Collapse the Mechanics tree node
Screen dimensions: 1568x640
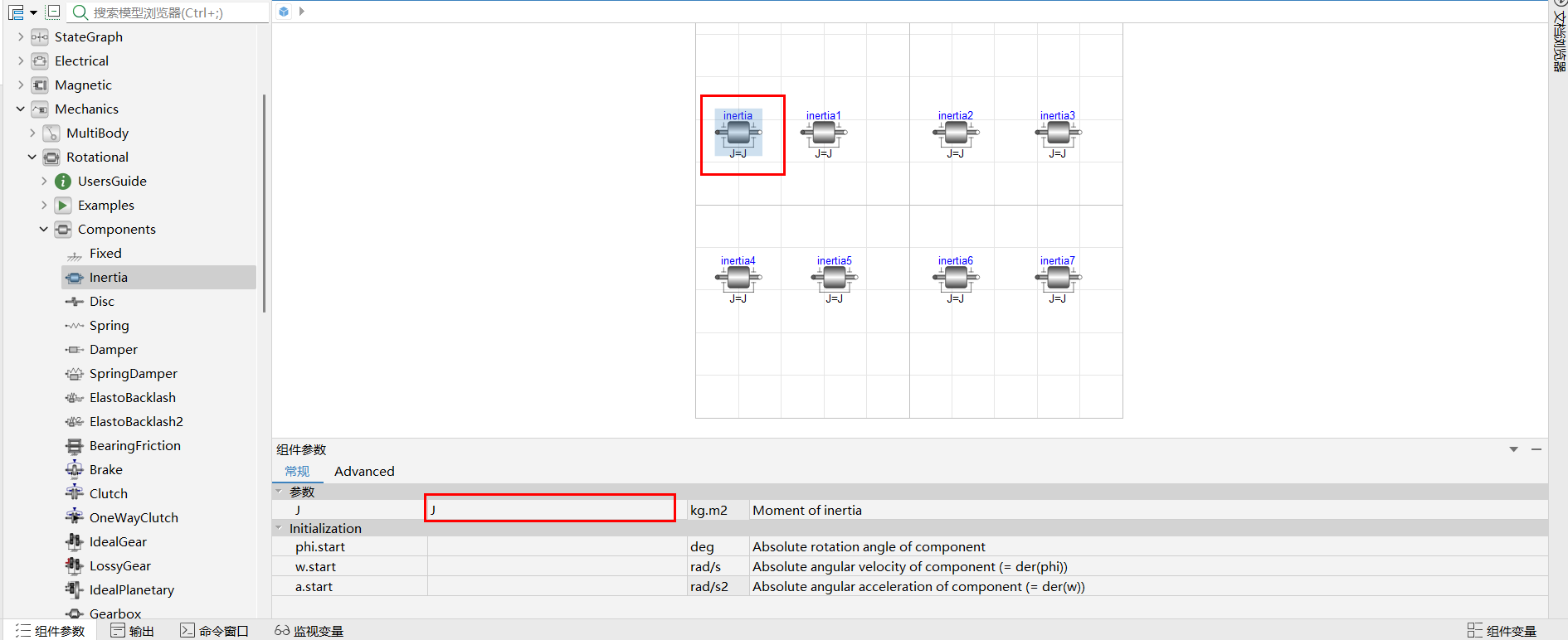(x=21, y=109)
